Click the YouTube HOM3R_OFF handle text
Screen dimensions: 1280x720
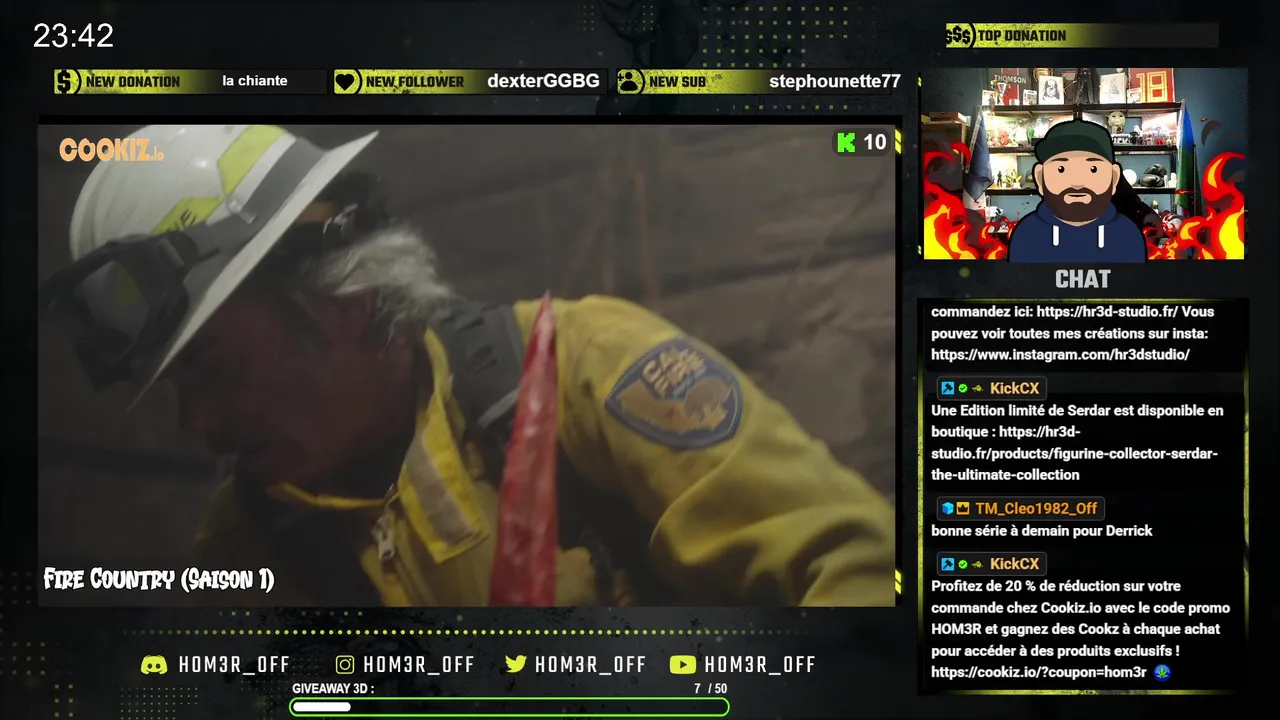[760, 665]
